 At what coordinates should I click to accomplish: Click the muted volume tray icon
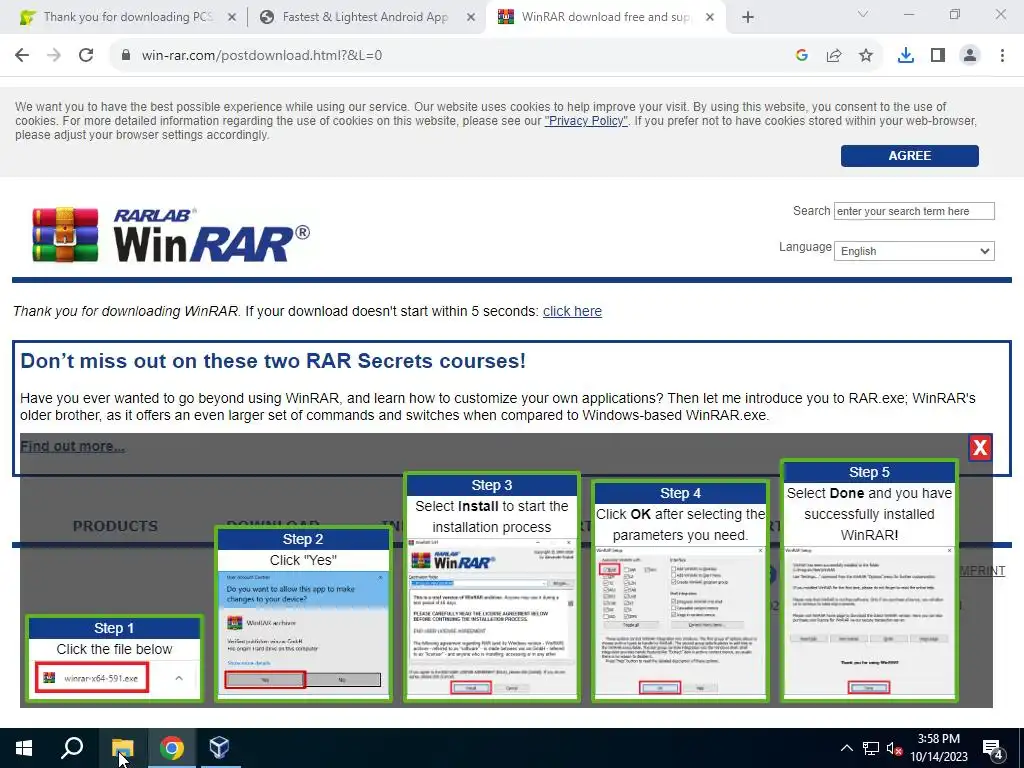click(x=894, y=748)
